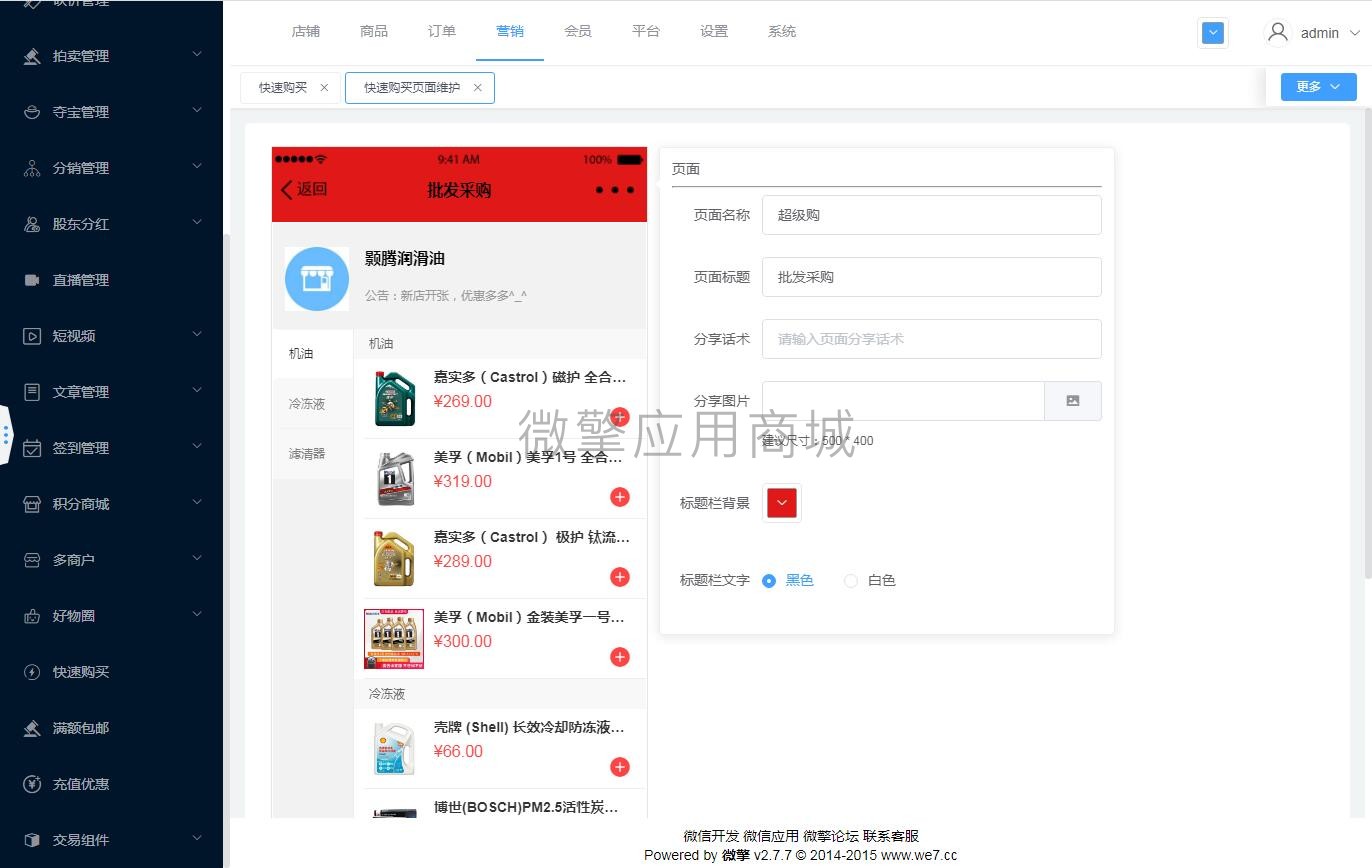Open the 微擎论坛 footer link
Screen dimensions: 1372x868
pyautogui.click(x=831, y=836)
